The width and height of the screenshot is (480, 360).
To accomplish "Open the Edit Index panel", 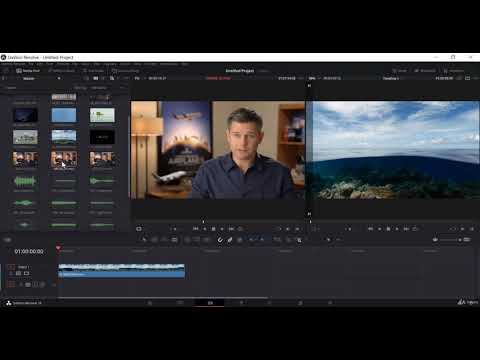I will pos(93,71).
